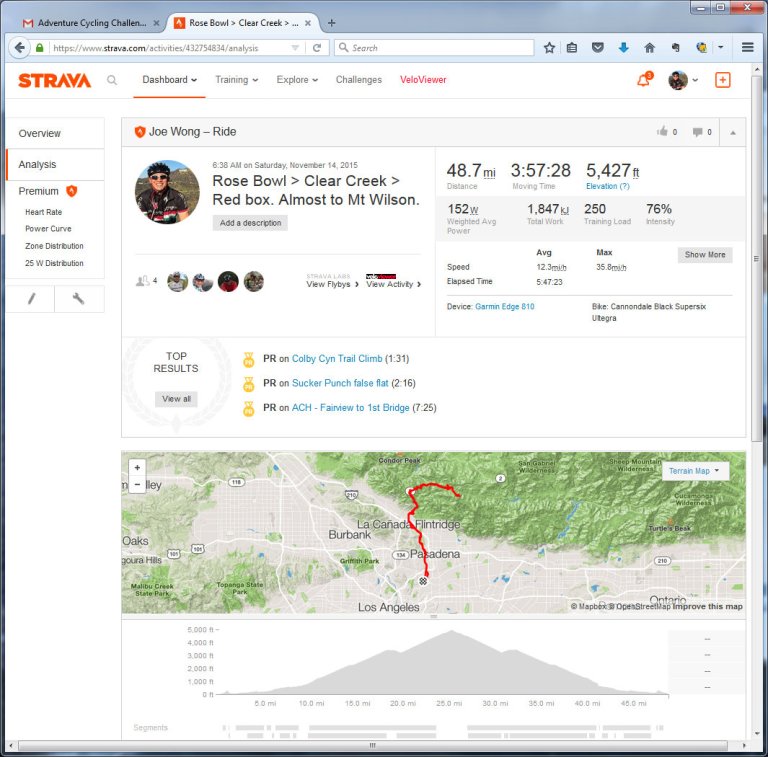Zoom in on the map with the plus button

137,468
